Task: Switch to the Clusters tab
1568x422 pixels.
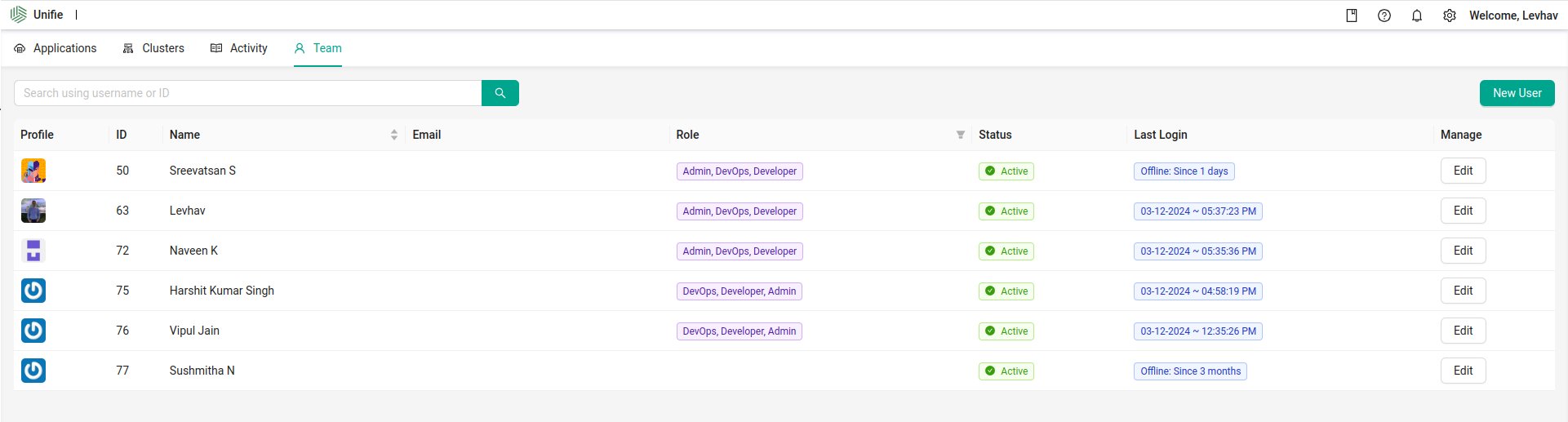Action: point(153,48)
